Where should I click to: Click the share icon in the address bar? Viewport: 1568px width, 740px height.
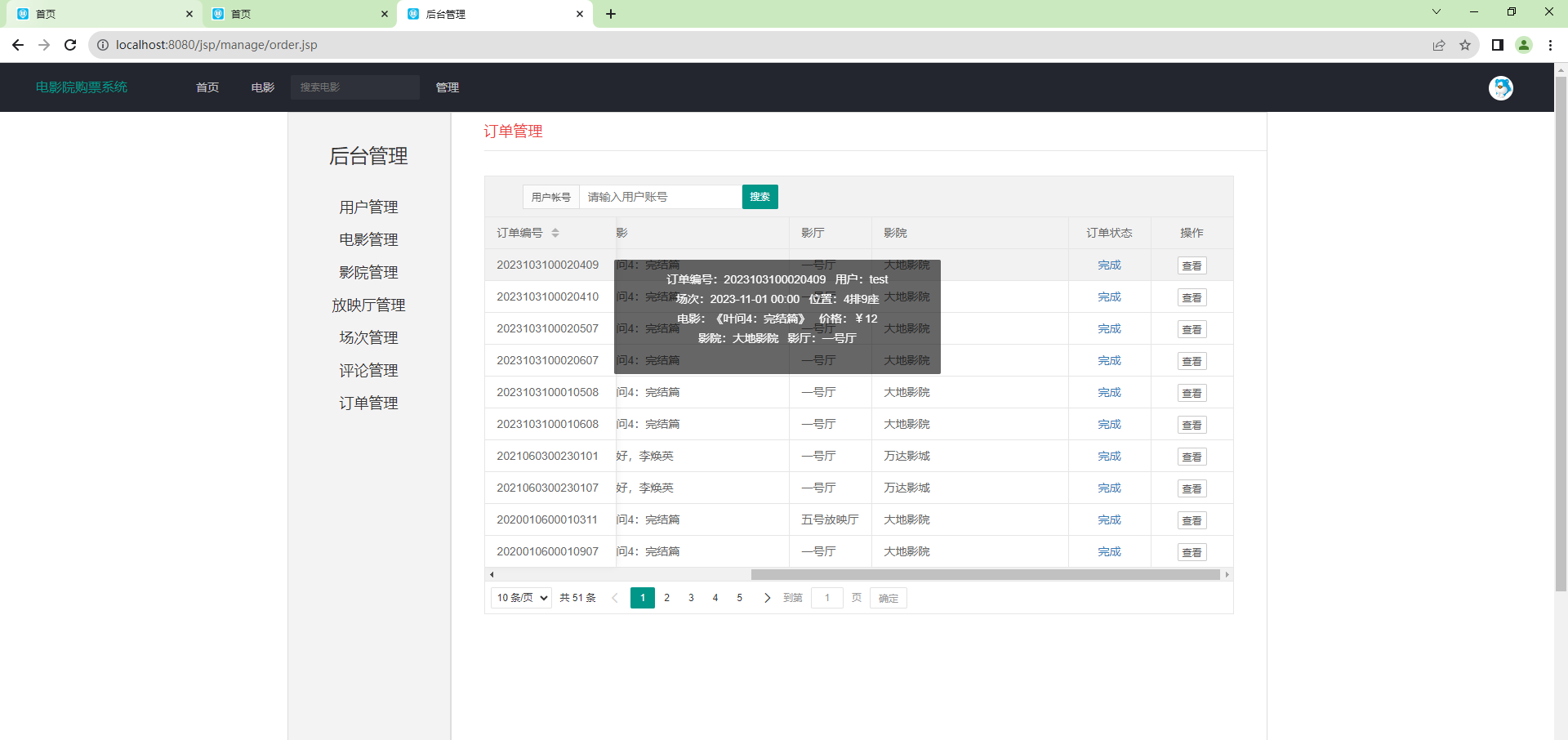pos(1438,45)
